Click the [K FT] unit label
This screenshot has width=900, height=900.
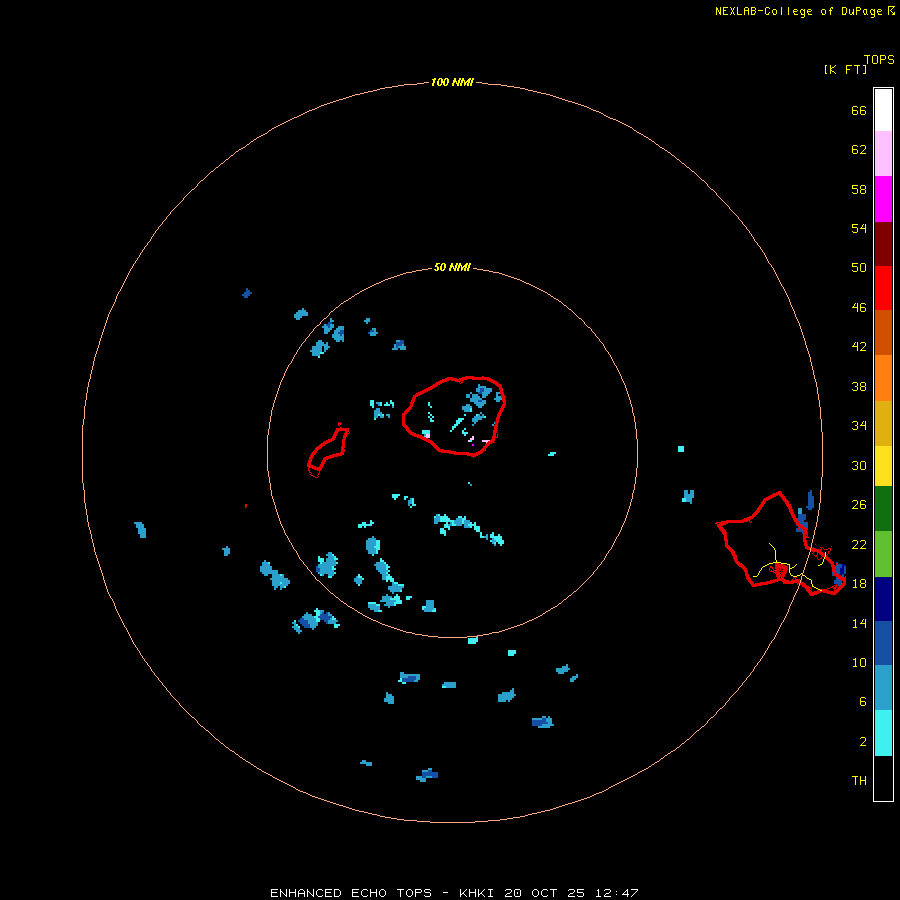coord(845,69)
